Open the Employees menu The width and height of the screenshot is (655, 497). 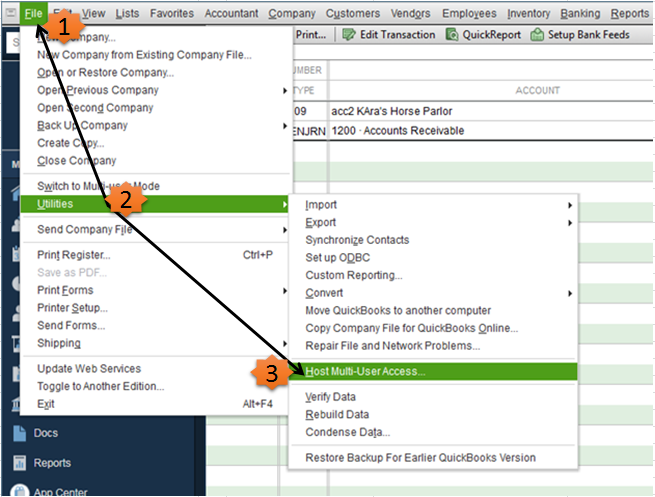[x=469, y=13]
